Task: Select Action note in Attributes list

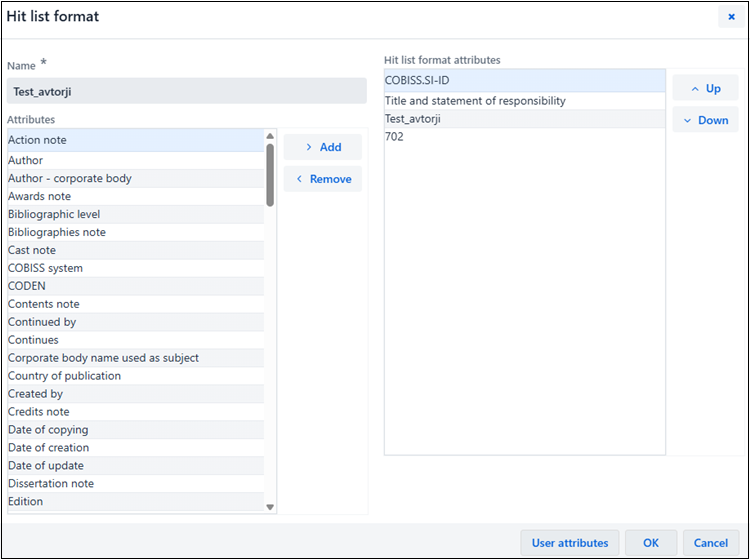Action: 136,140
